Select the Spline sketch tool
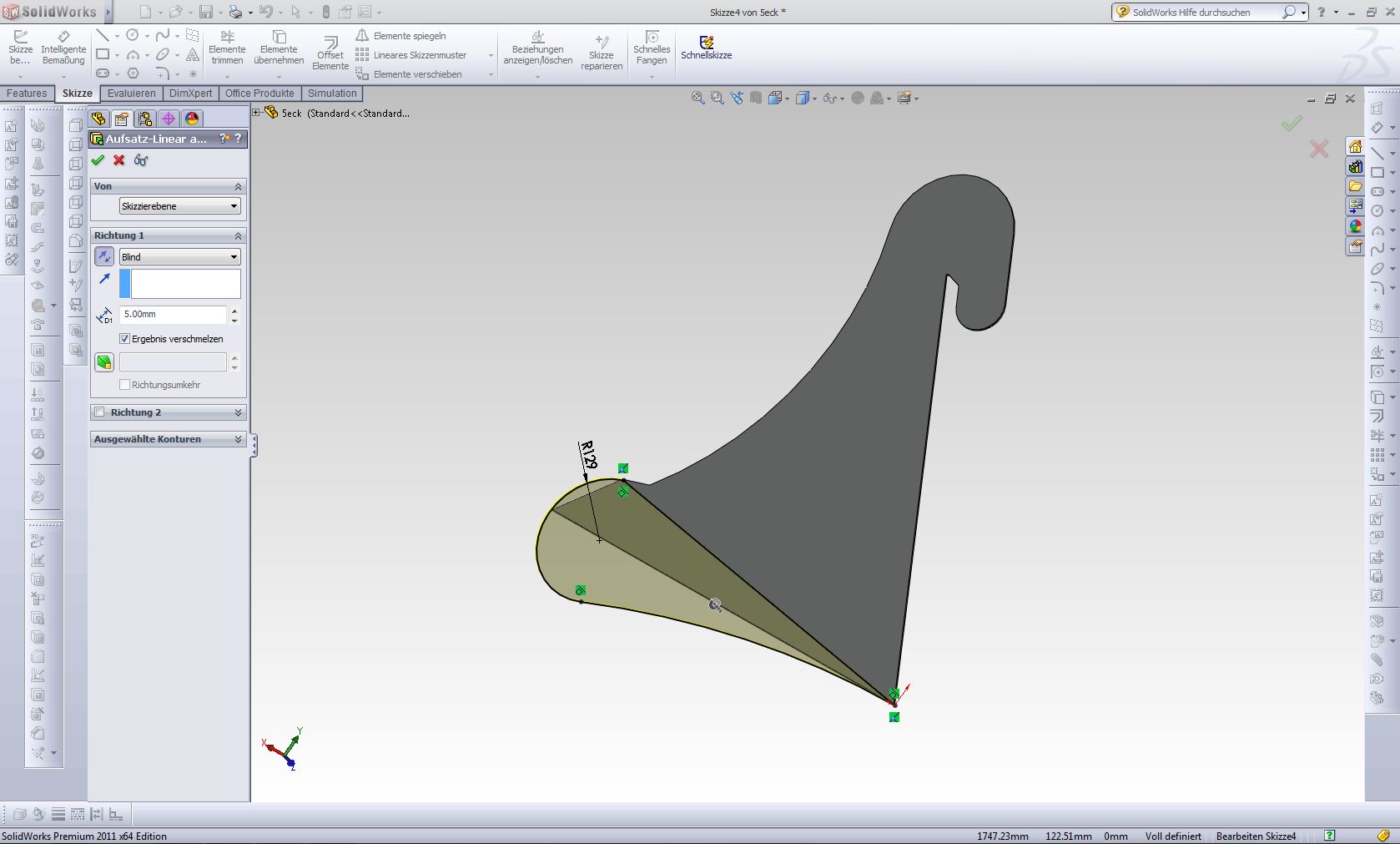 tap(163, 35)
